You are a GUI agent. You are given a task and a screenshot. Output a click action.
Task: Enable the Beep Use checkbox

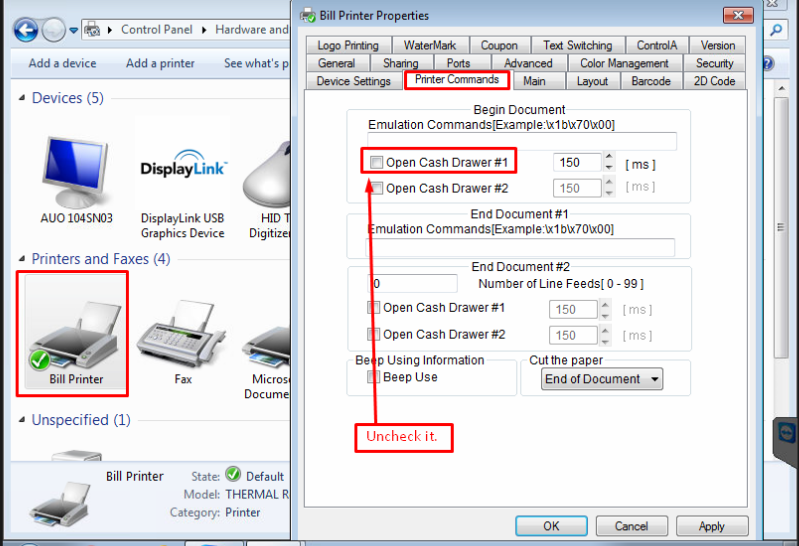(374, 377)
